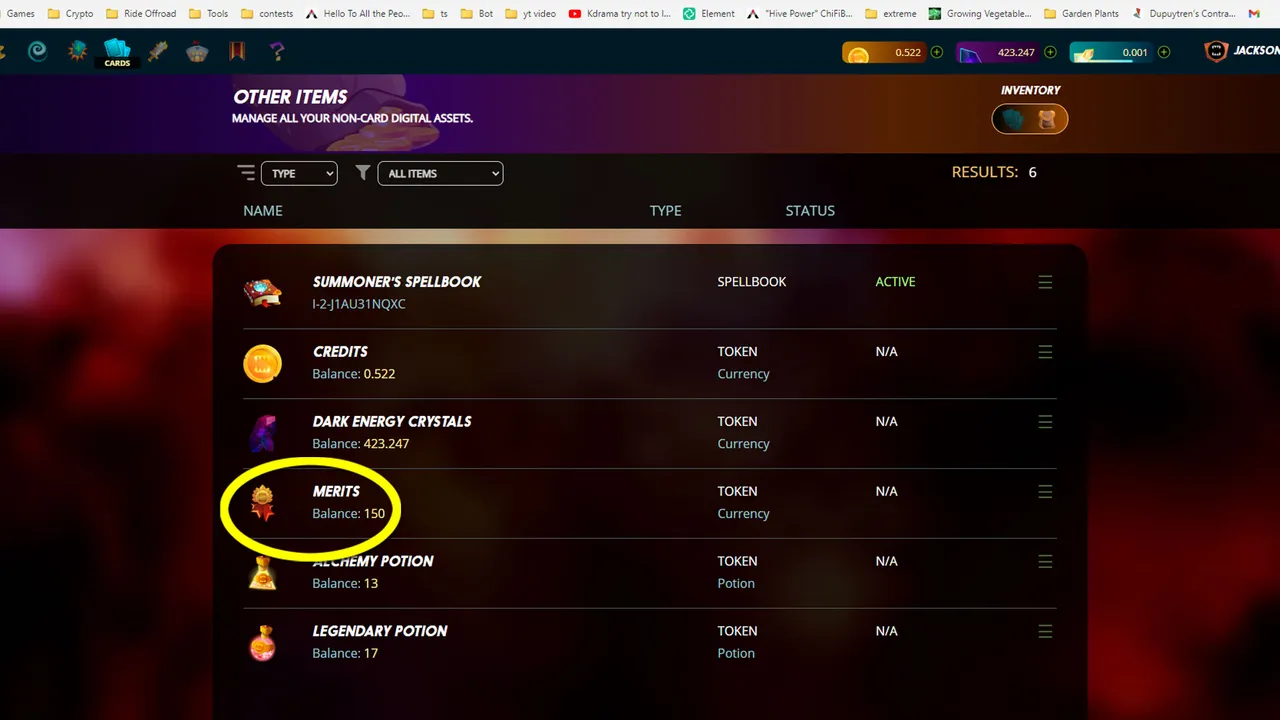
Task: Open the menu for Dark Energy Crystals row
Action: (1045, 422)
